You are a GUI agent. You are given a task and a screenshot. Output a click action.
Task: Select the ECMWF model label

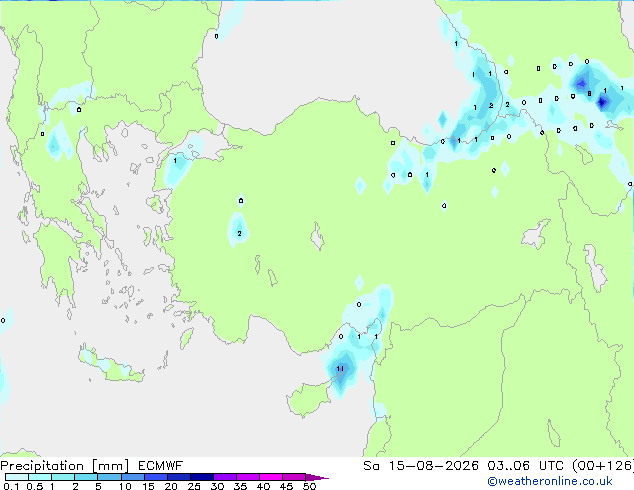coord(161,466)
